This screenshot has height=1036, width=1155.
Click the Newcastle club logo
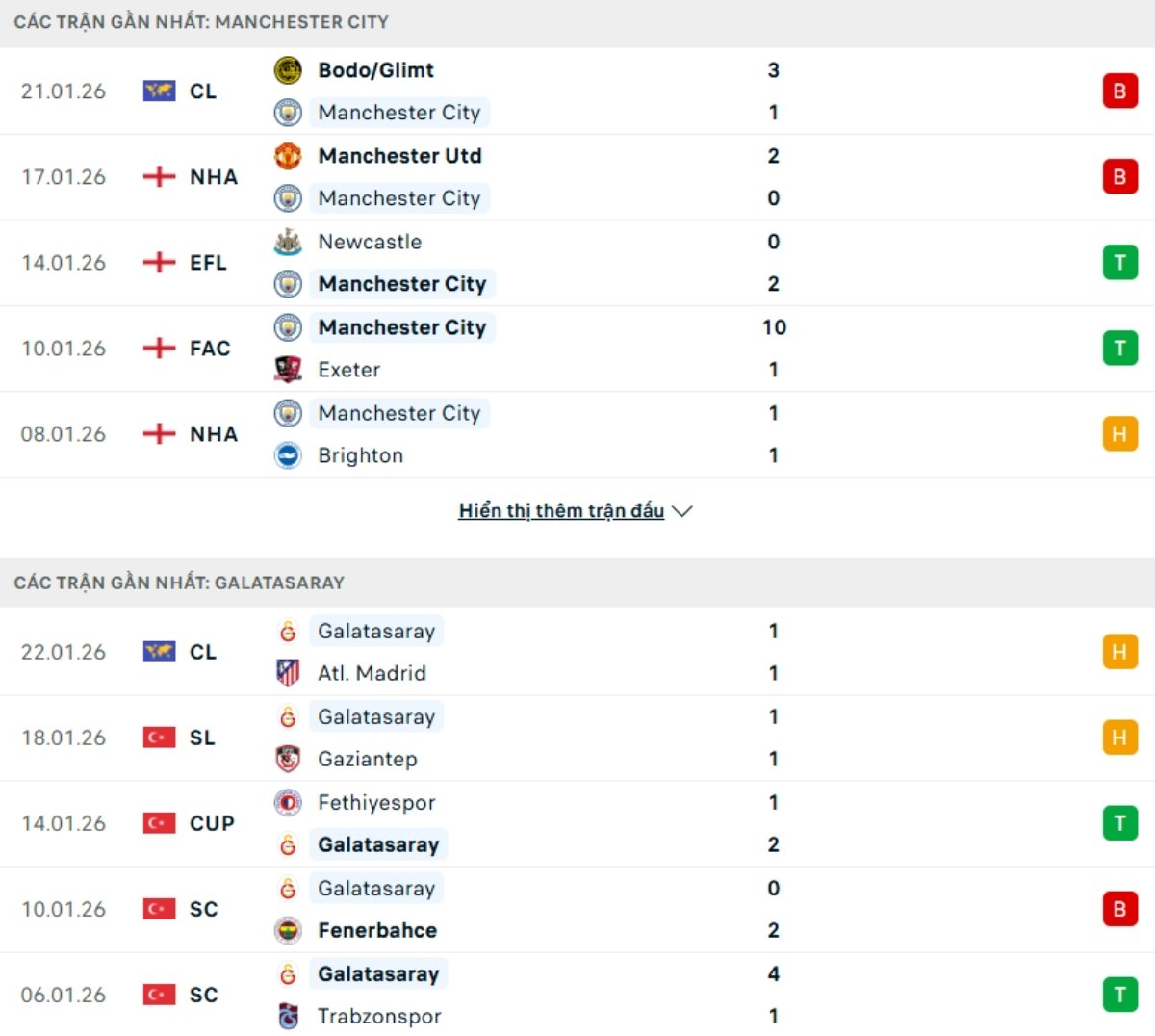(288, 242)
